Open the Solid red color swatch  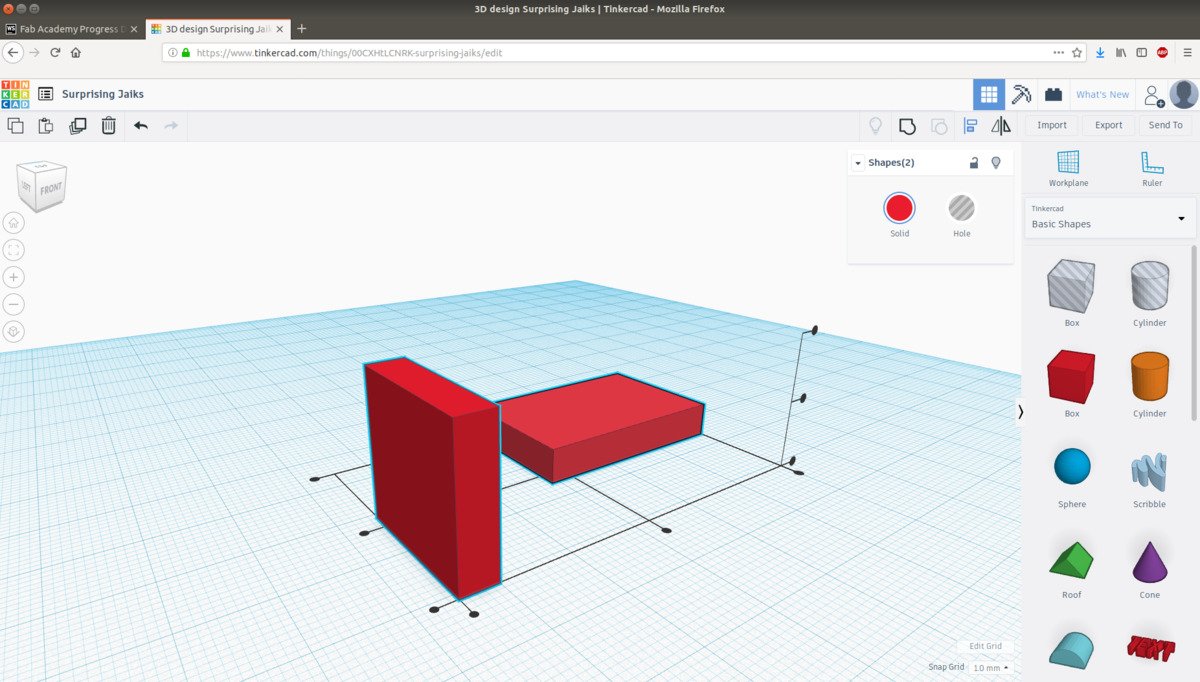pos(899,208)
